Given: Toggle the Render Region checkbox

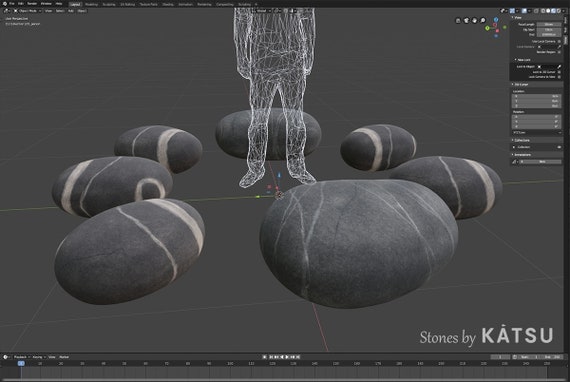Looking at the screenshot, I should click(559, 52).
